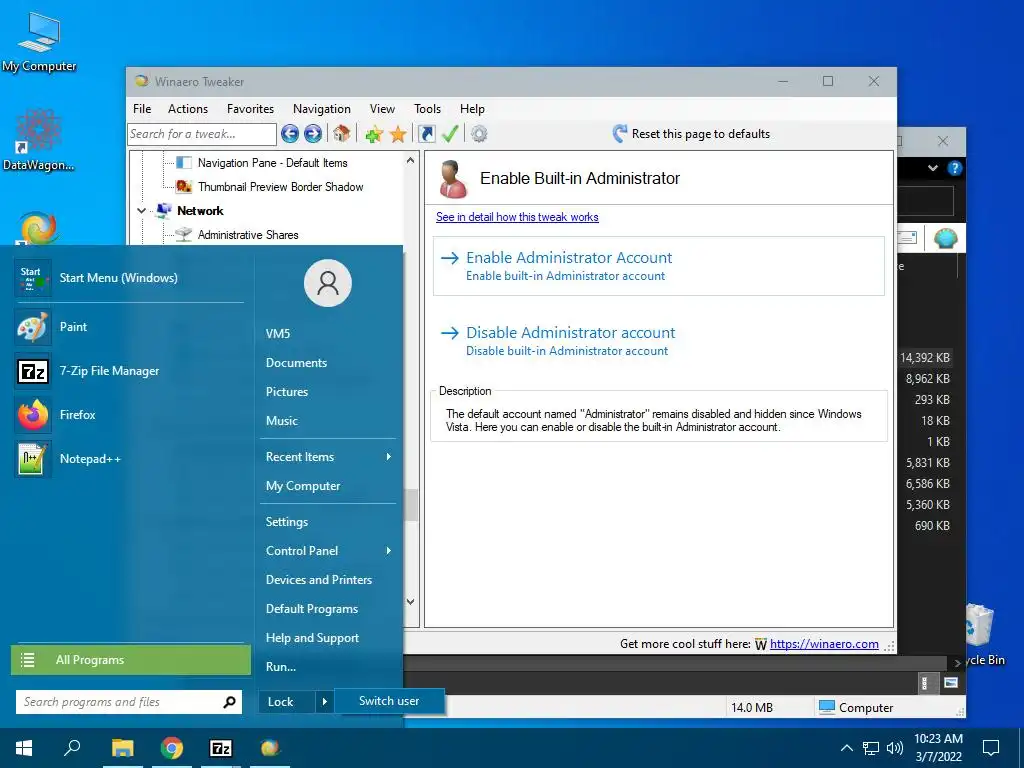Open the My Computer desktop icon
The width and height of the screenshot is (1024, 768).
(39, 41)
